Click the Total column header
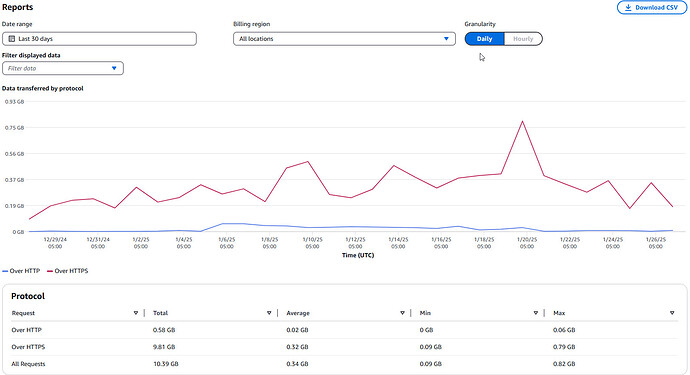 (x=160, y=313)
